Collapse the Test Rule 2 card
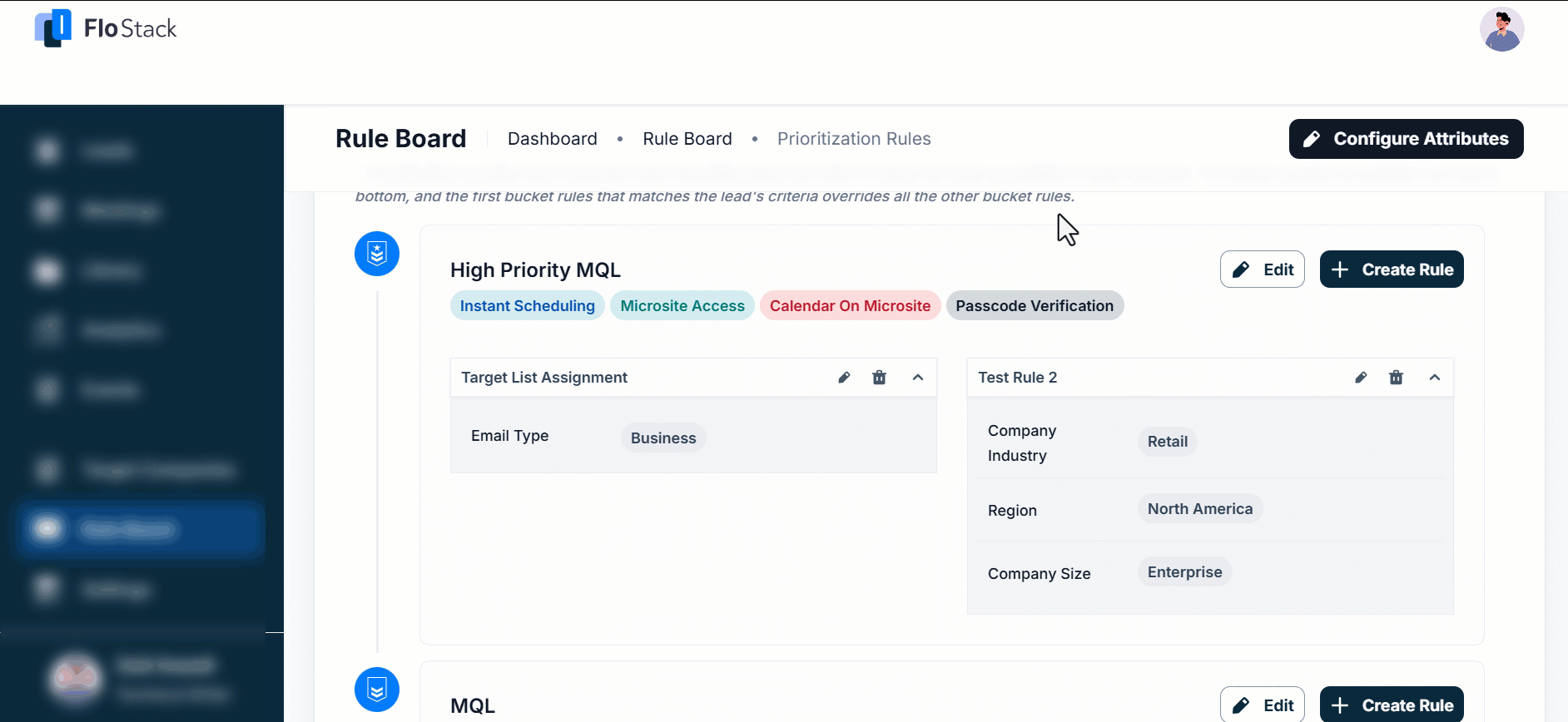The width and height of the screenshot is (1568, 722). tap(1435, 378)
